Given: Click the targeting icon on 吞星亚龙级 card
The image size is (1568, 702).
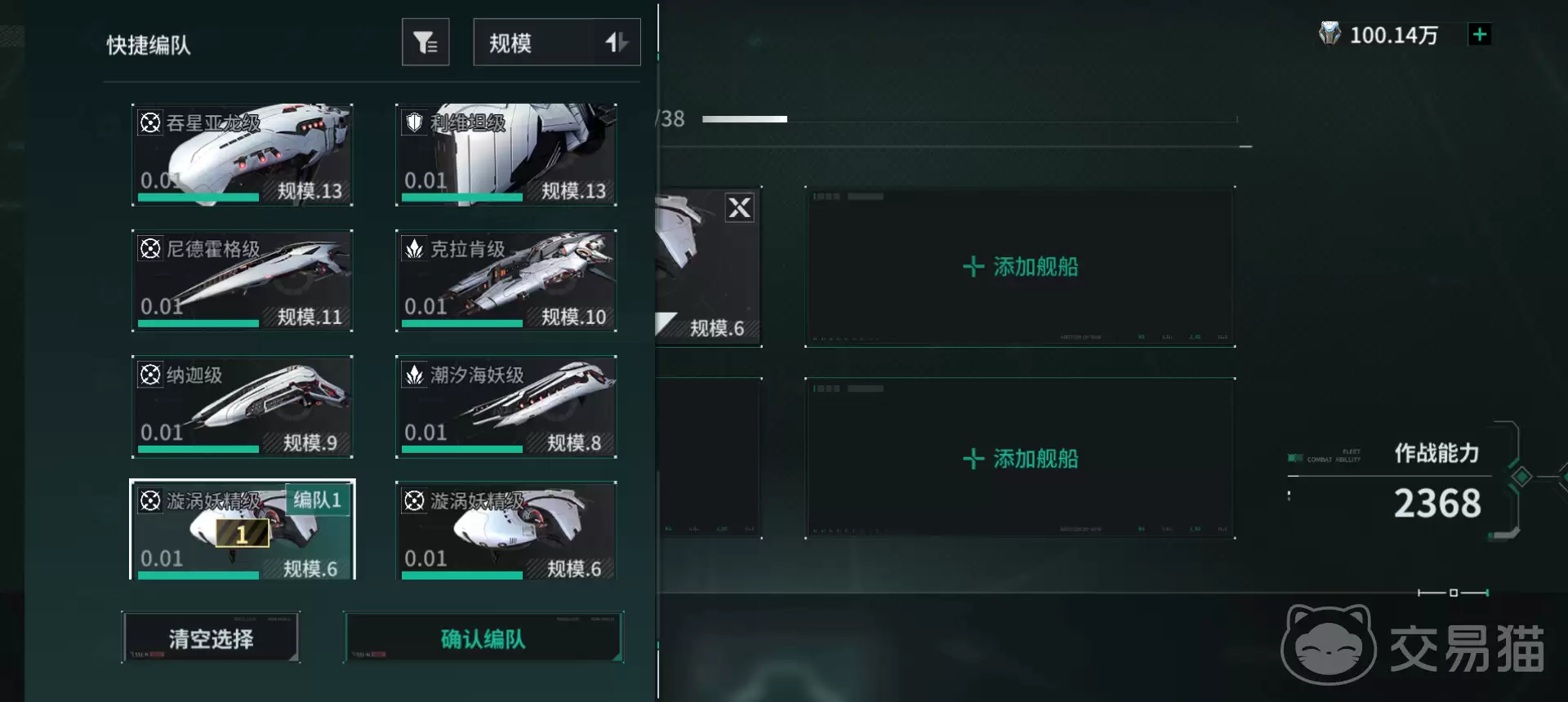Looking at the screenshot, I should pyautogui.click(x=150, y=122).
